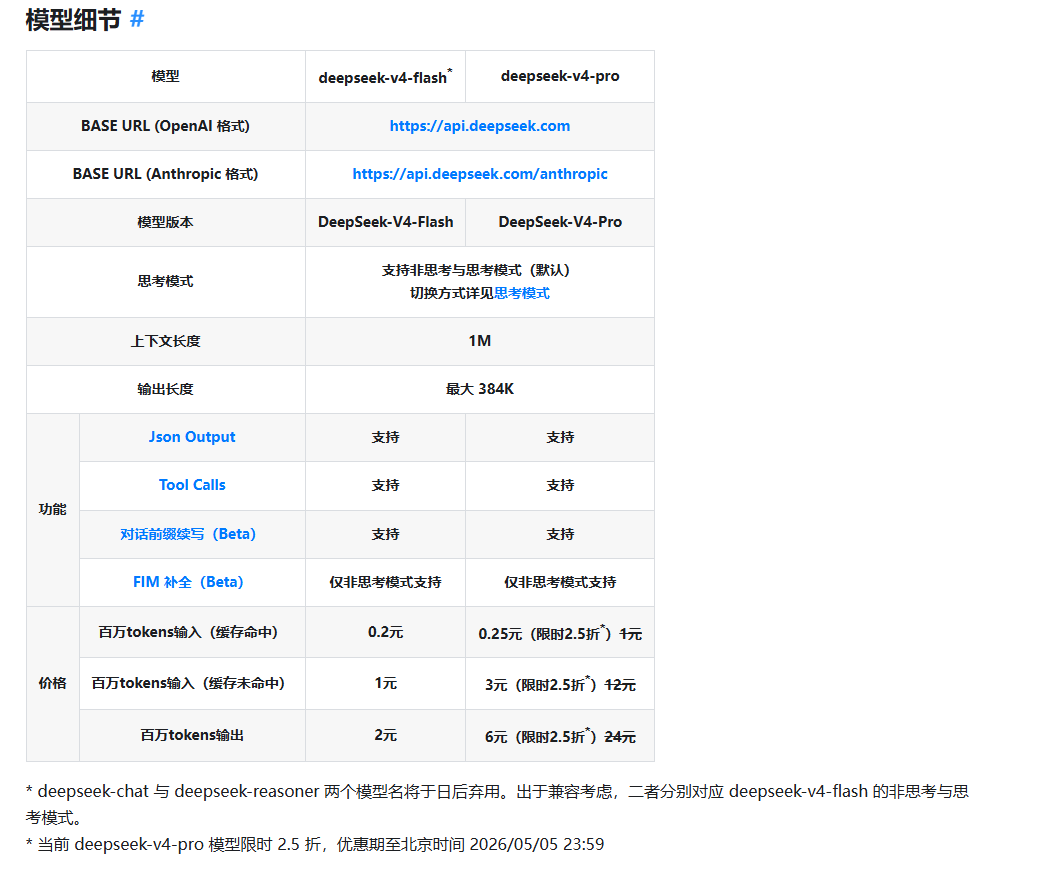Click the 模型版本 row label
The height and width of the screenshot is (881, 1044).
(x=165, y=222)
